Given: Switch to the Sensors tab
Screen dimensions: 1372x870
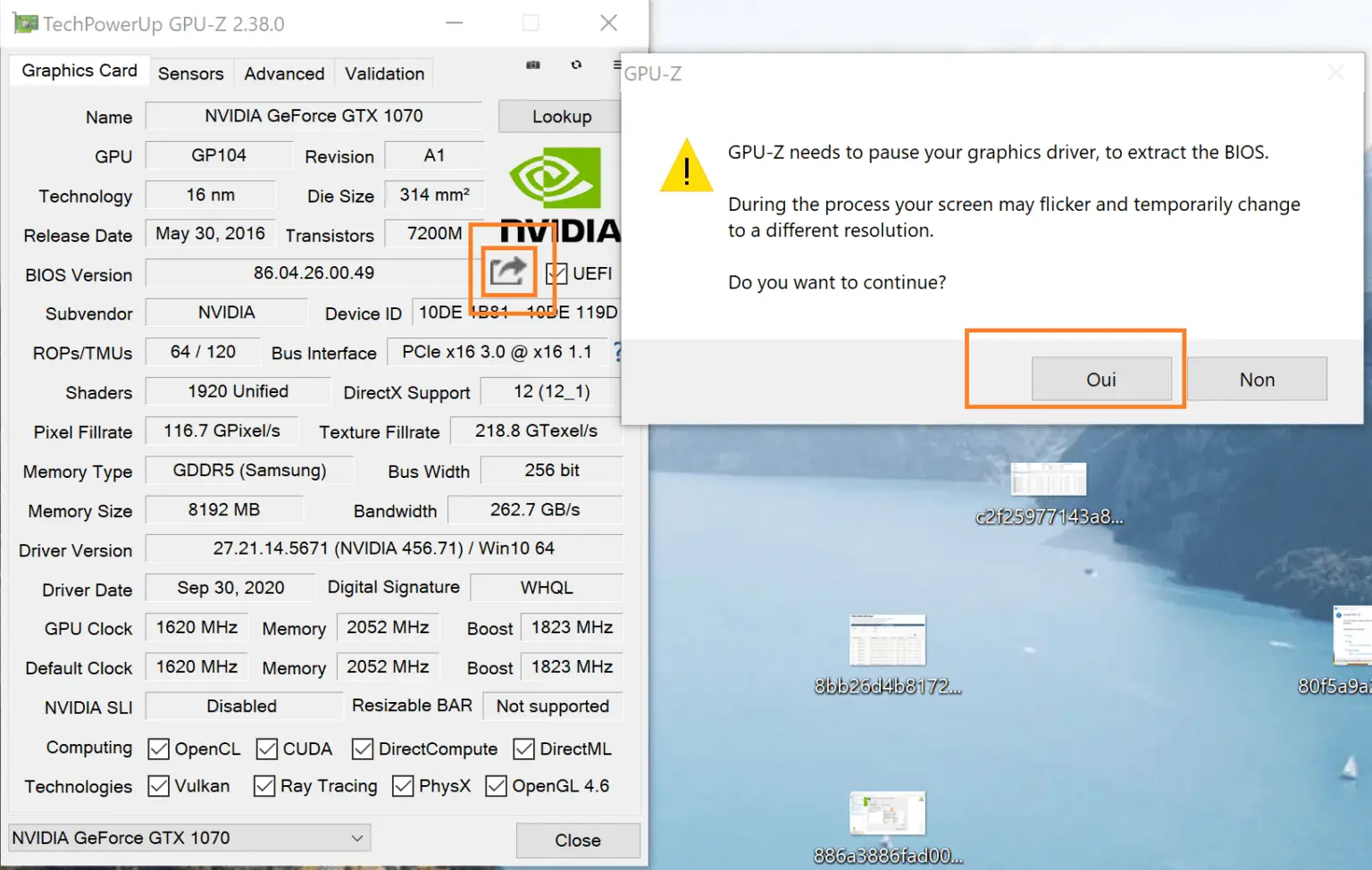Looking at the screenshot, I should point(190,73).
